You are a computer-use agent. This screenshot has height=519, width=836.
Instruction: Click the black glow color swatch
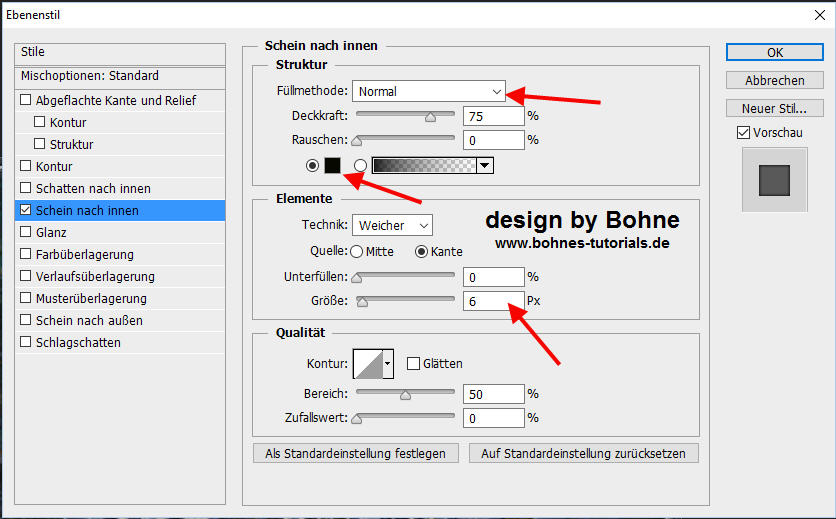point(333,165)
